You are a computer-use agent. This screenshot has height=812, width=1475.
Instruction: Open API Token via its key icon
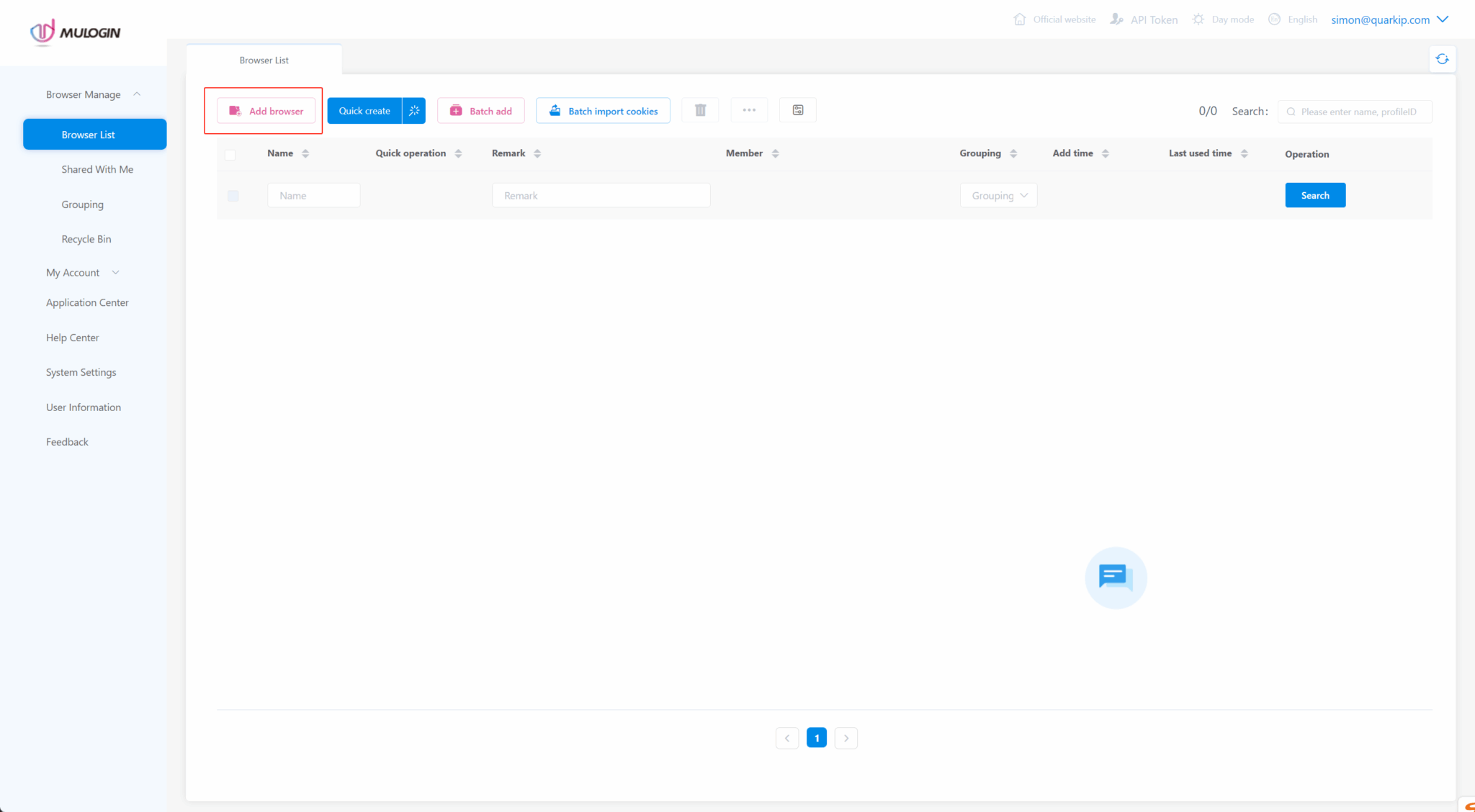(x=1116, y=19)
